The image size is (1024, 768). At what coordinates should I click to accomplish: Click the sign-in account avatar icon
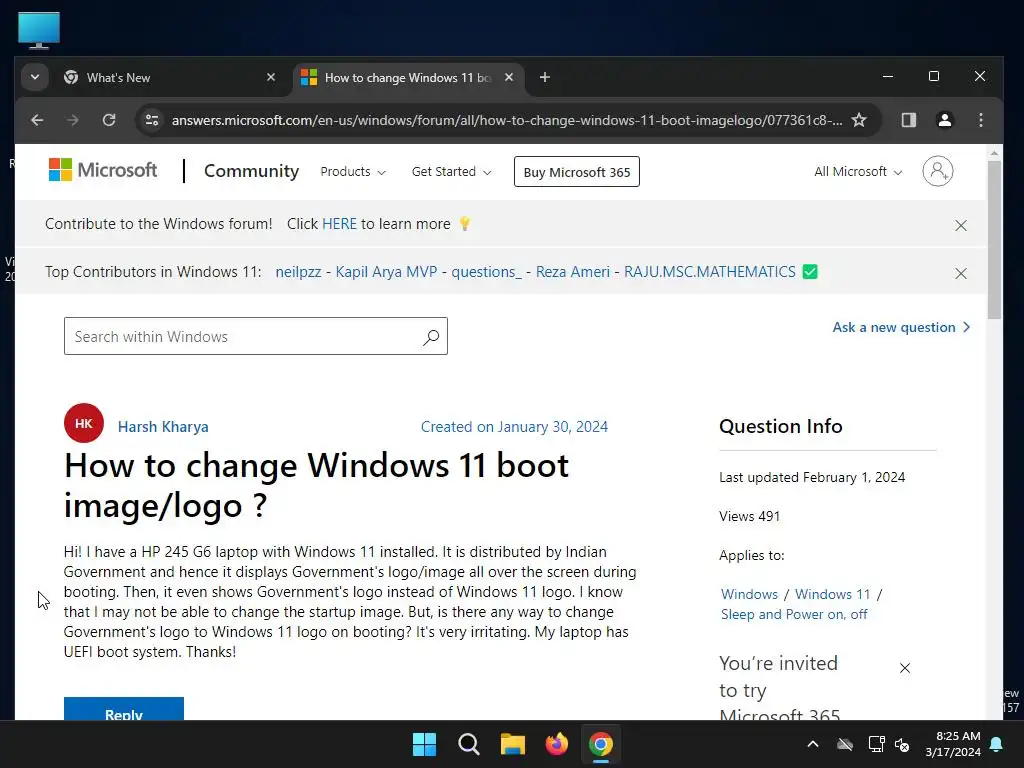937,171
